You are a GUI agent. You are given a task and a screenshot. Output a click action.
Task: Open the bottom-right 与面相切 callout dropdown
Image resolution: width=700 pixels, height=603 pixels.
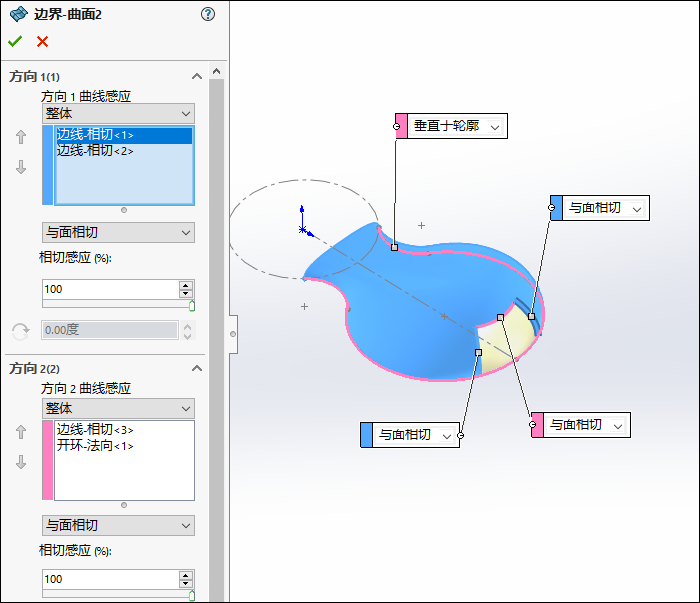point(618,426)
